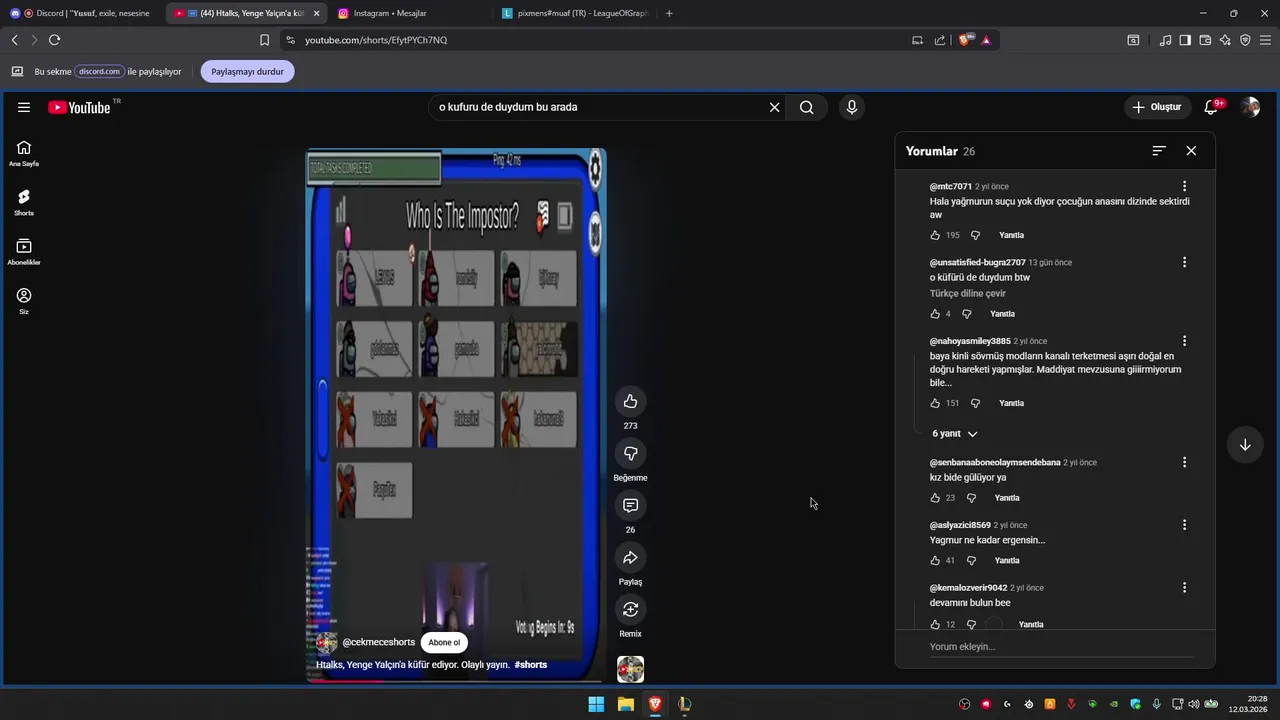This screenshot has height=720, width=1280.
Task: Open Shorts in the left sidebar
Action: coord(24,203)
